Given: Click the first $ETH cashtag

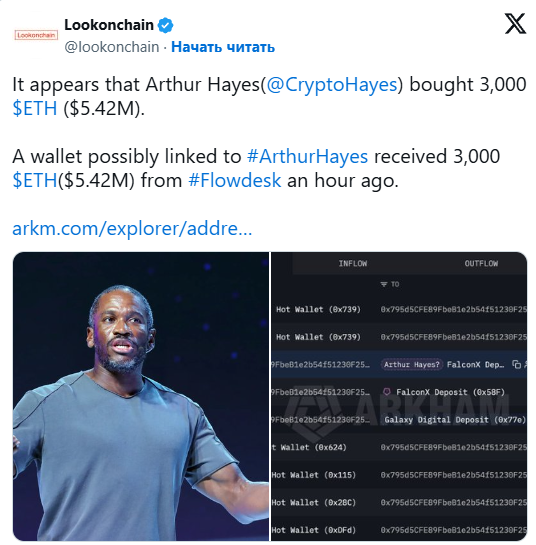Looking at the screenshot, I should [x=35, y=108].
